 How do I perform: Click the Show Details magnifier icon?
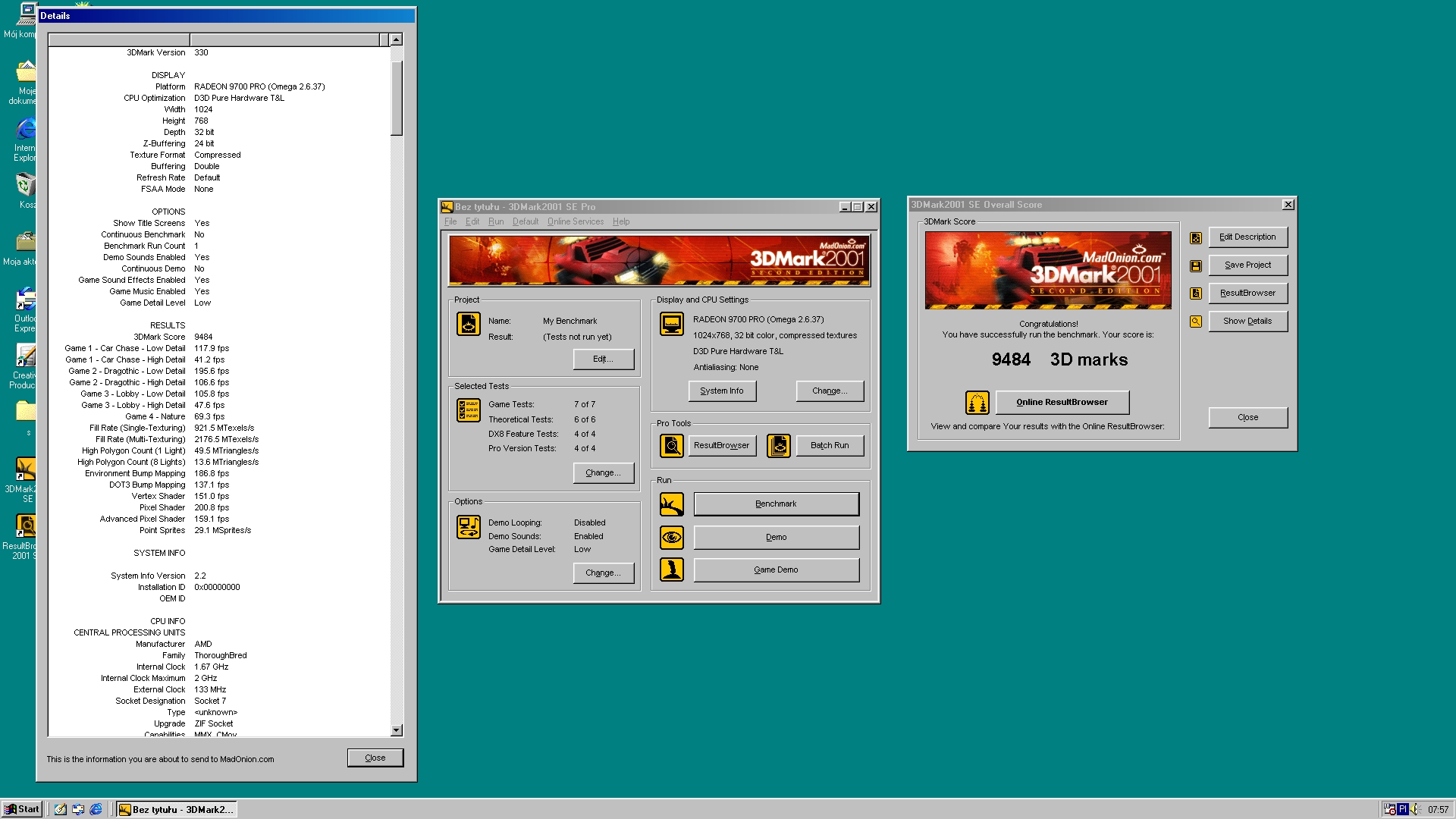point(1195,322)
